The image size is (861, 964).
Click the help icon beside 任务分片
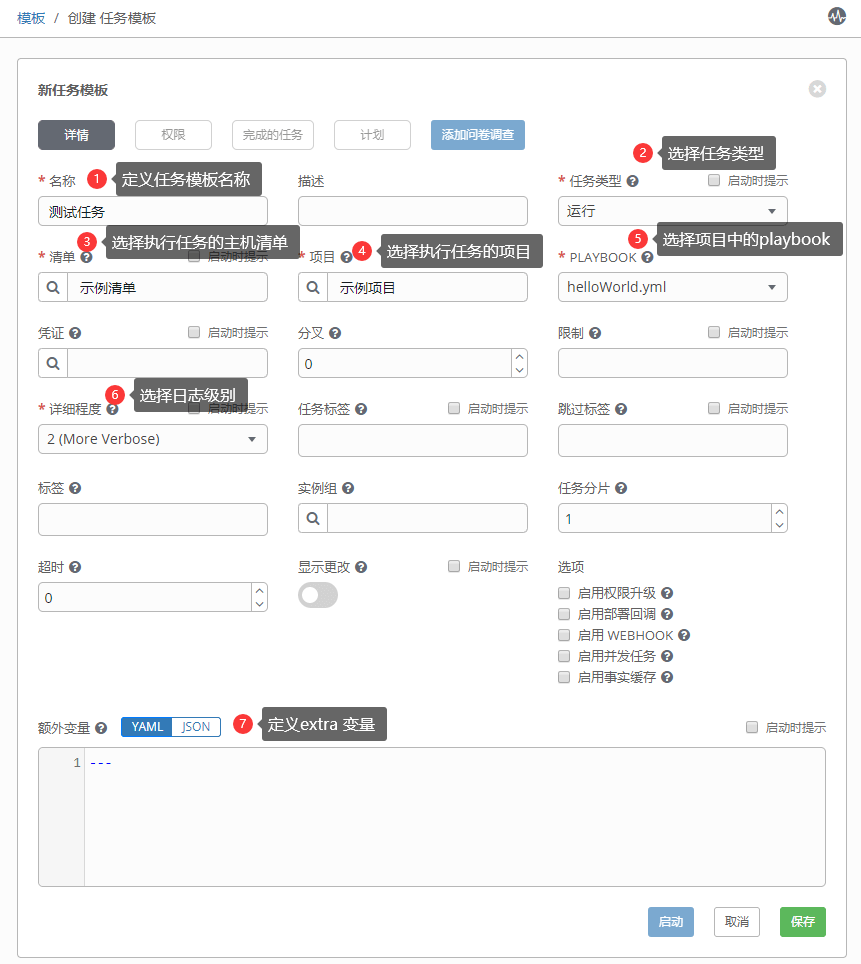pyautogui.click(x=621, y=488)
